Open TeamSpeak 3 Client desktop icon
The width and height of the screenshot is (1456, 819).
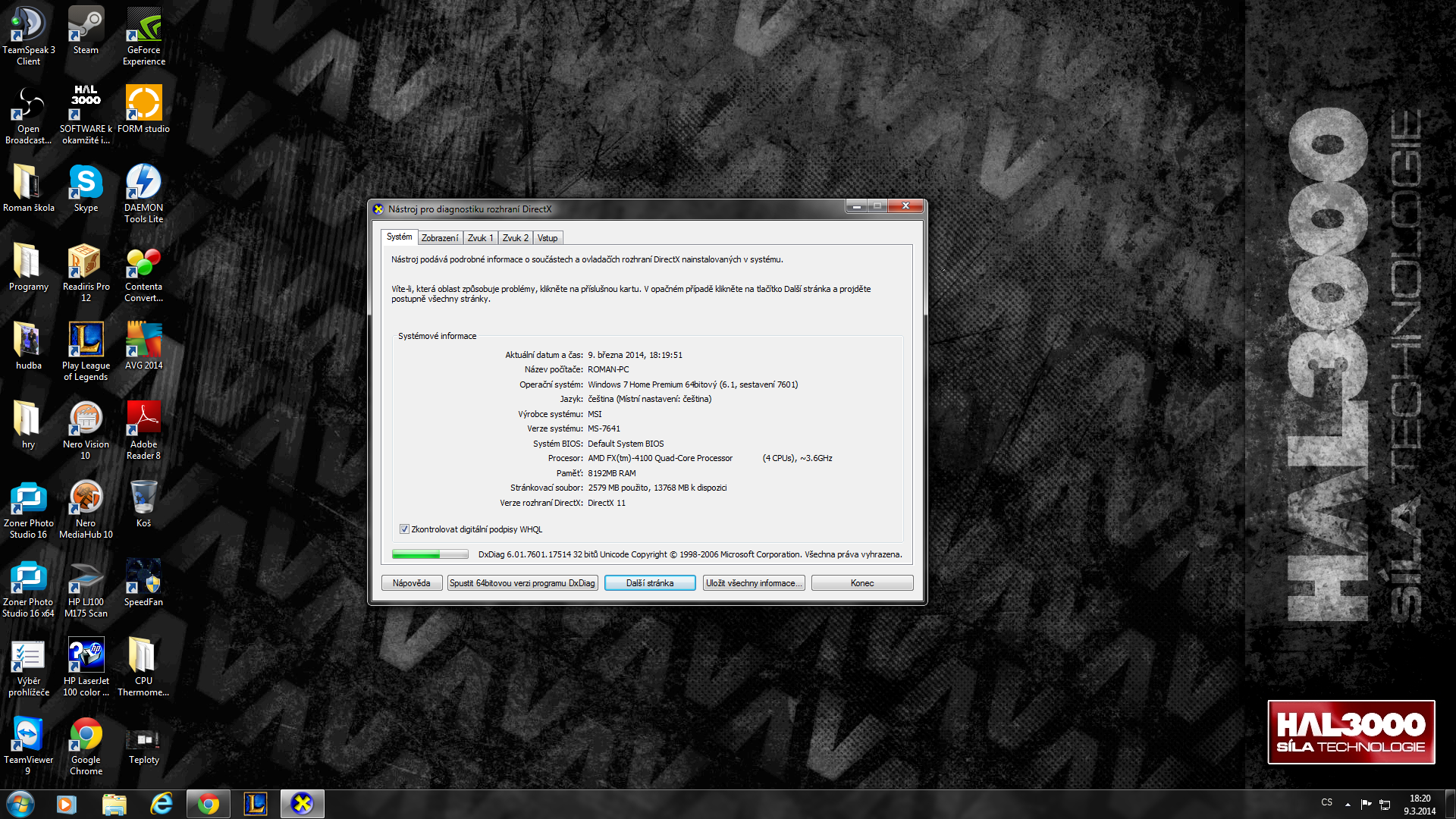[x=29, y=36]
